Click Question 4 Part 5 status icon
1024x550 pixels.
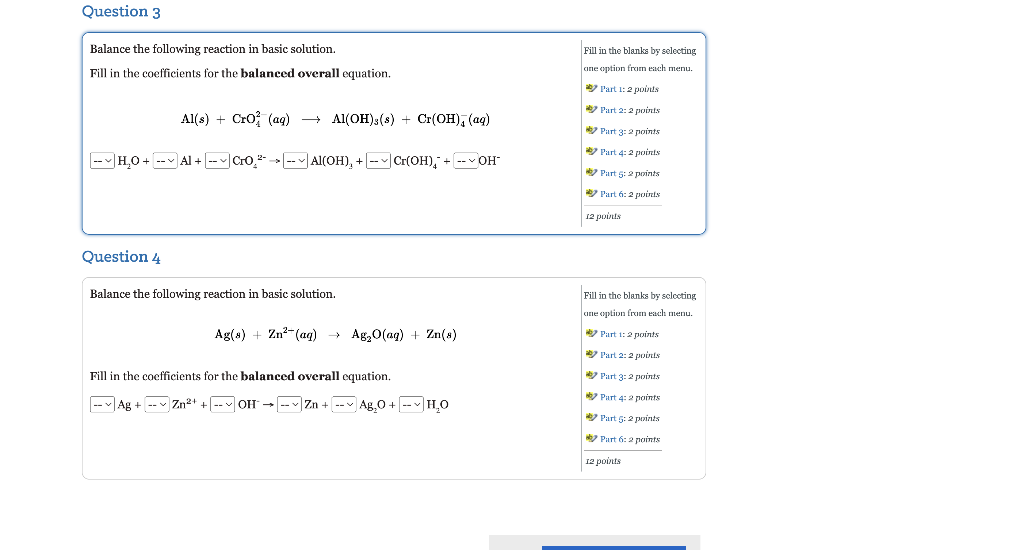coord(592,417)
